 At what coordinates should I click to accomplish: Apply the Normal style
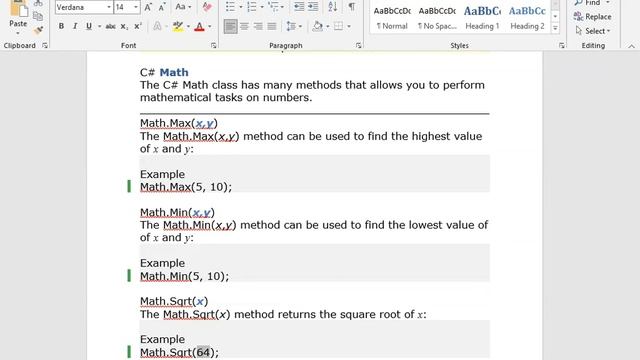click(392, 18)
